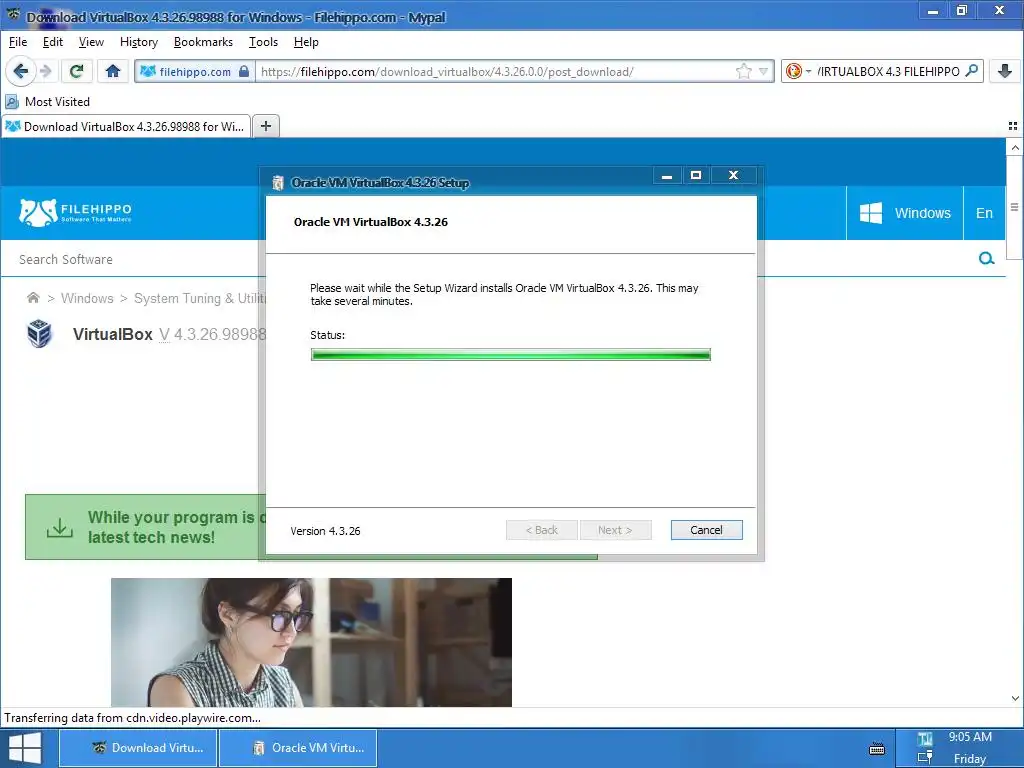The image size is (1024, 768).
Task: Open the Tools menu
Action: coord(263,42)
